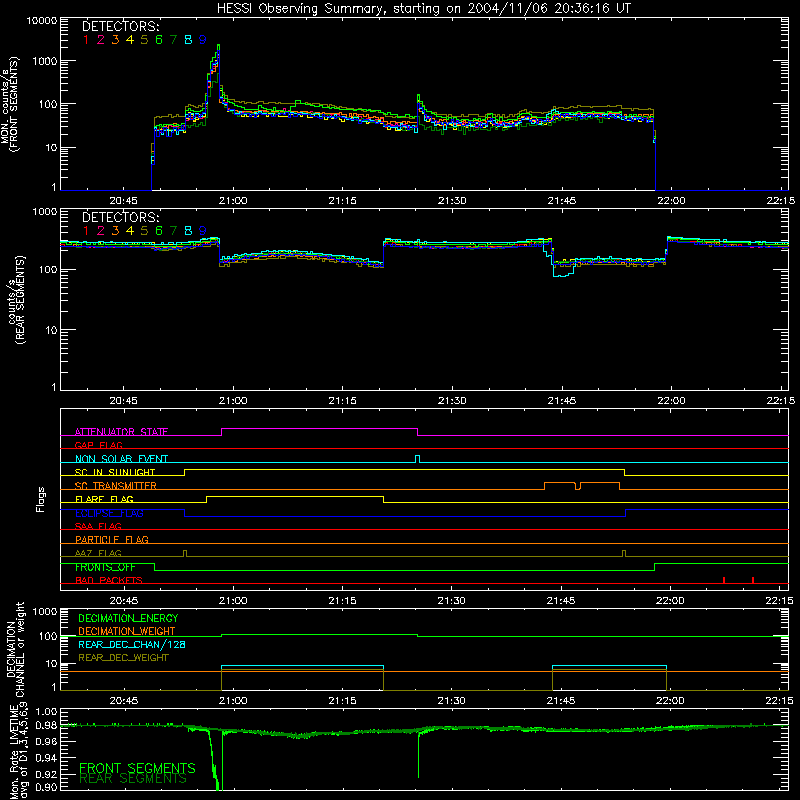Select detector 4 in the rear segments legend
This screenshot has height=800, width=800.
130,231
